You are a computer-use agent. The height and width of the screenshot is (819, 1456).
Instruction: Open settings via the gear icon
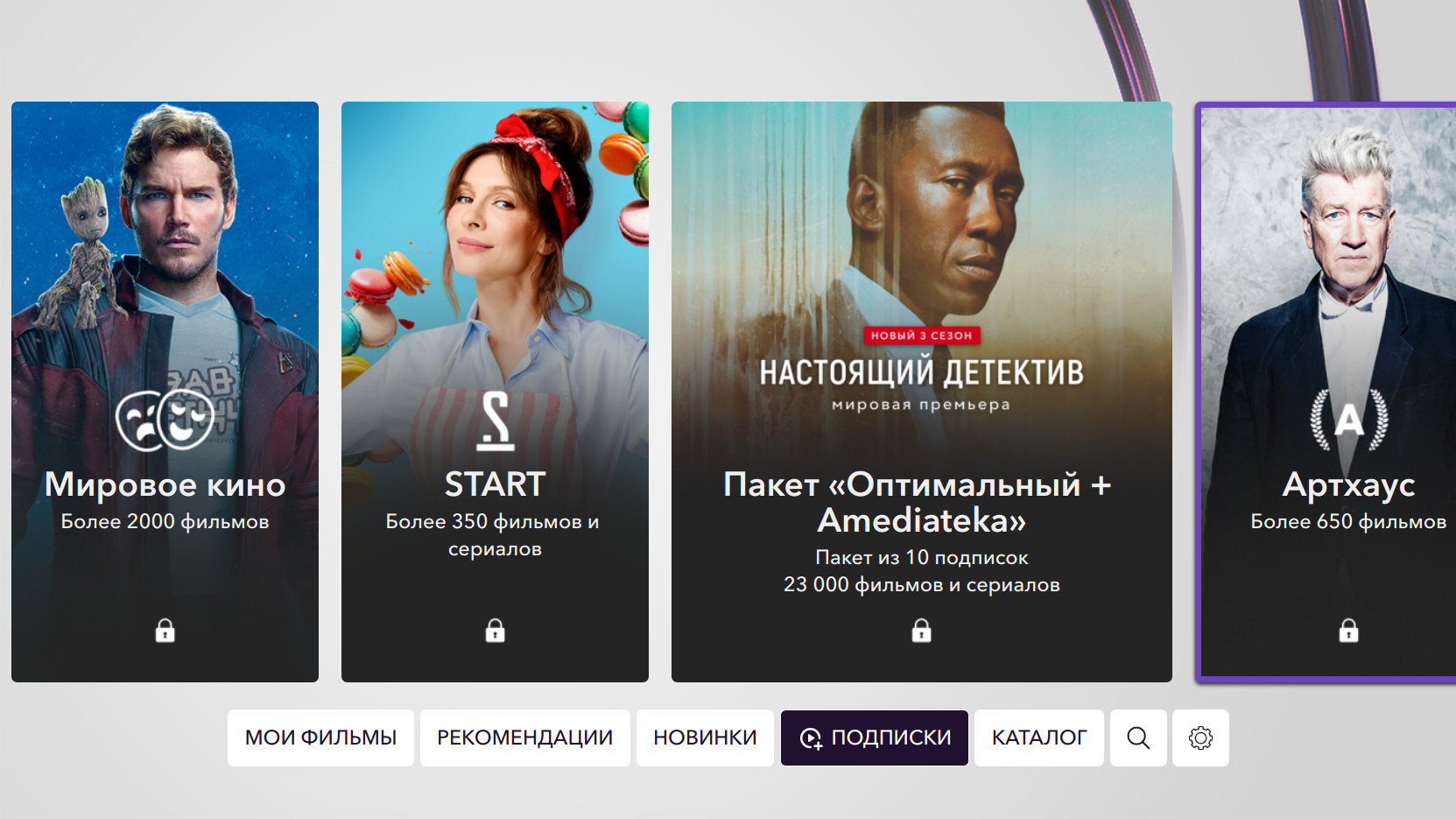pyautogui.click(x=1200, y=738)
